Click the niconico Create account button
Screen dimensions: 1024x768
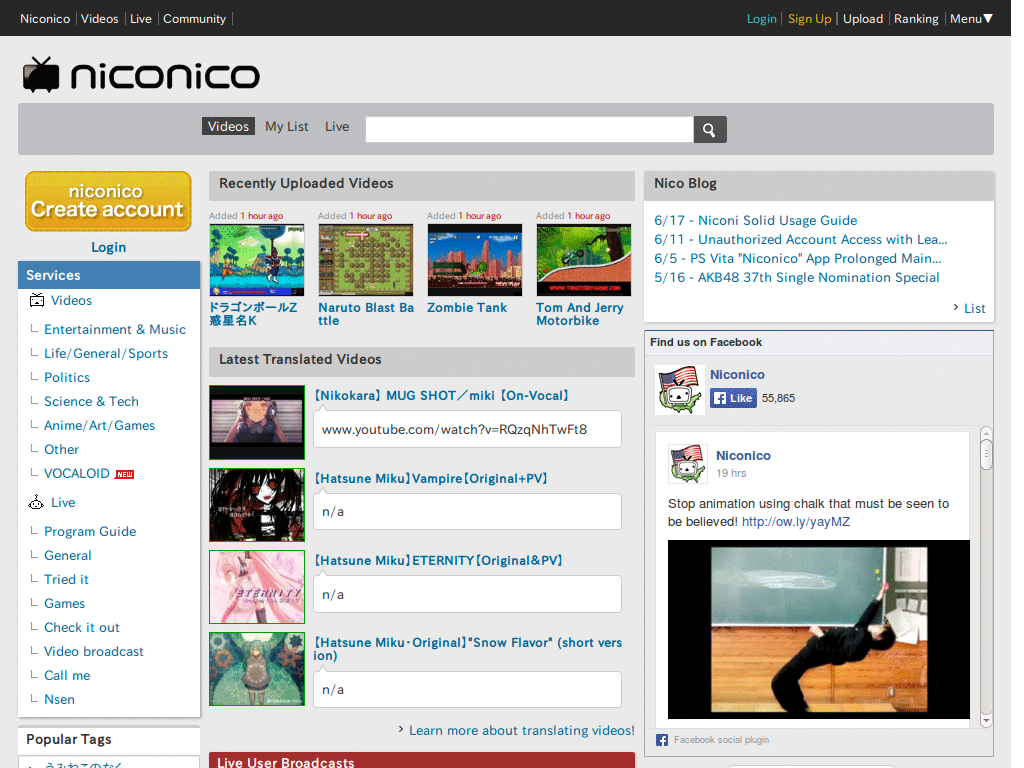click(x=108, y=201)
